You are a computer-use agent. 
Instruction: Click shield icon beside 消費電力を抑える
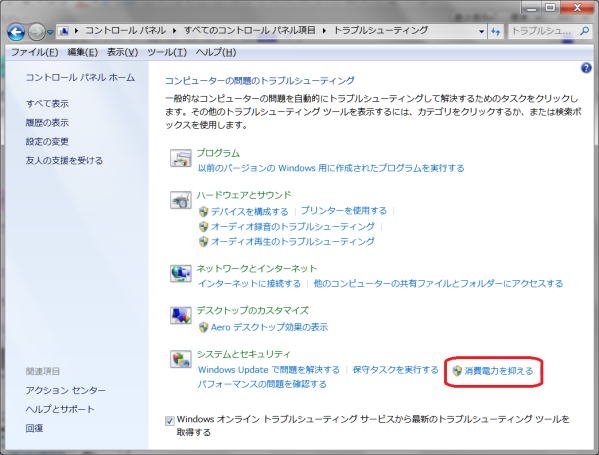(457, 371)
